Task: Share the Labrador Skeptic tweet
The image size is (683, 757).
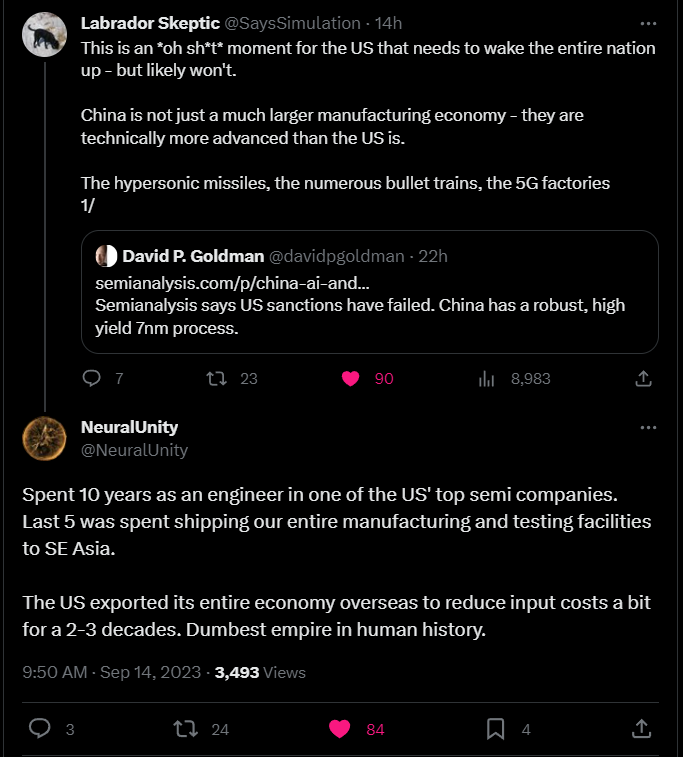Action: point(643,378)
